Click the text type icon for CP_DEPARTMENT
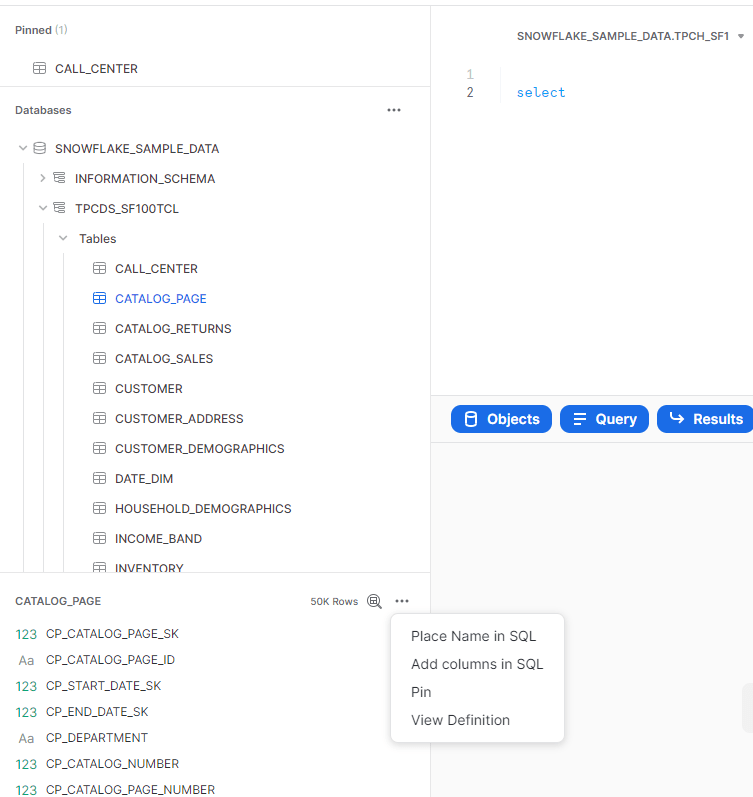This screenshot has height=797, width=753. [26, 738]
